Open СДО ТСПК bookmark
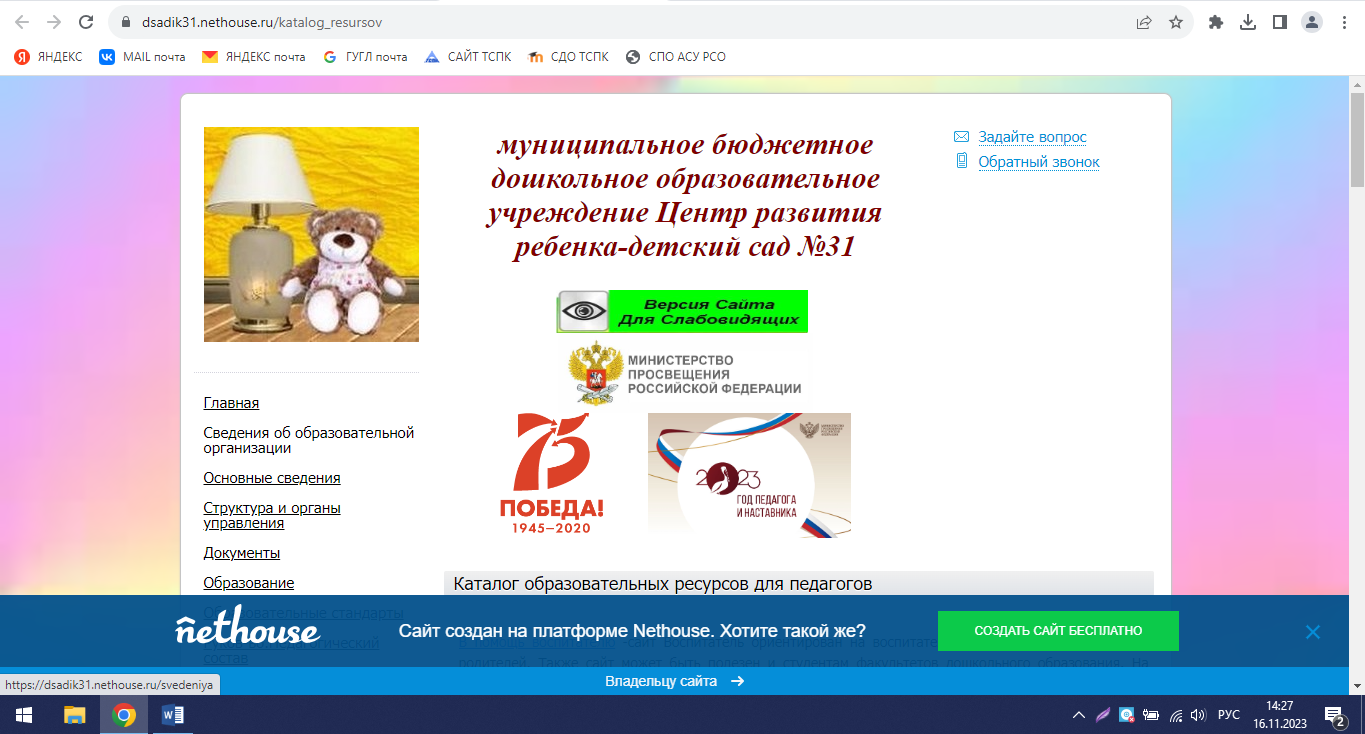 568,57
